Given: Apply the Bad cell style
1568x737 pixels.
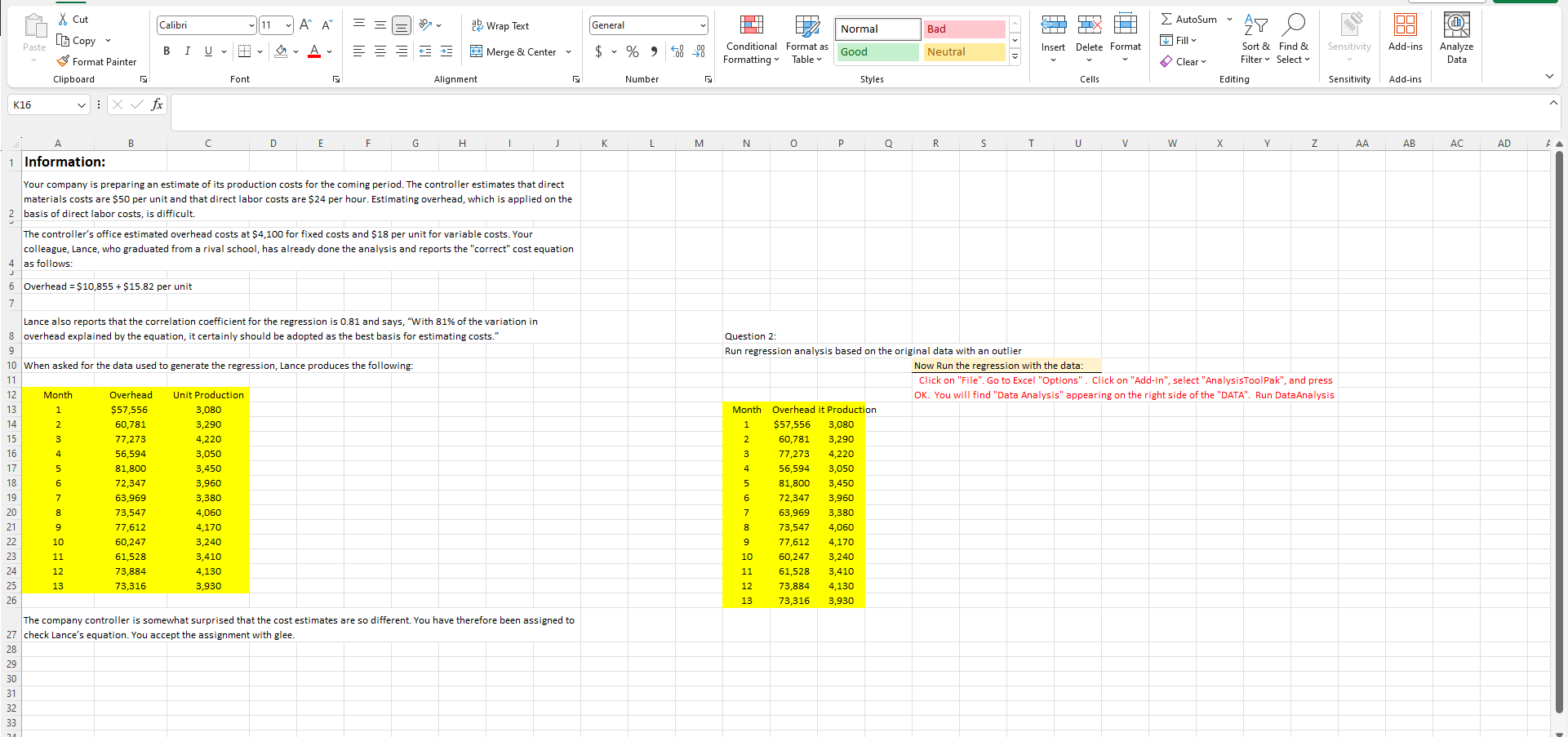Looking at the screenshot, I should (964, 29).
